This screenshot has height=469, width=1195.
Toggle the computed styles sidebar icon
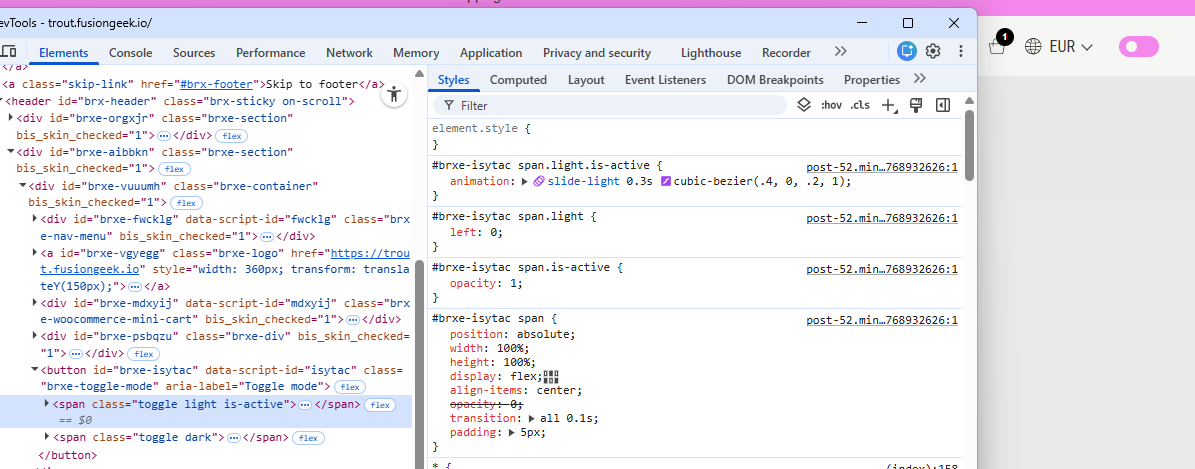click(942, 105)
